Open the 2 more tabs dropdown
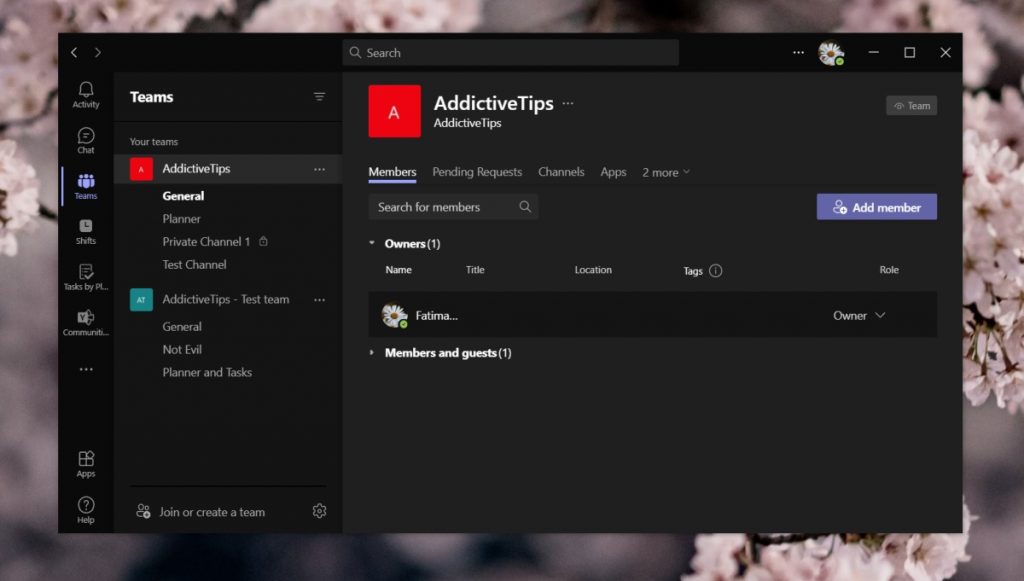The height and width of the screenshot is (581, 1024). pos(665,172)
